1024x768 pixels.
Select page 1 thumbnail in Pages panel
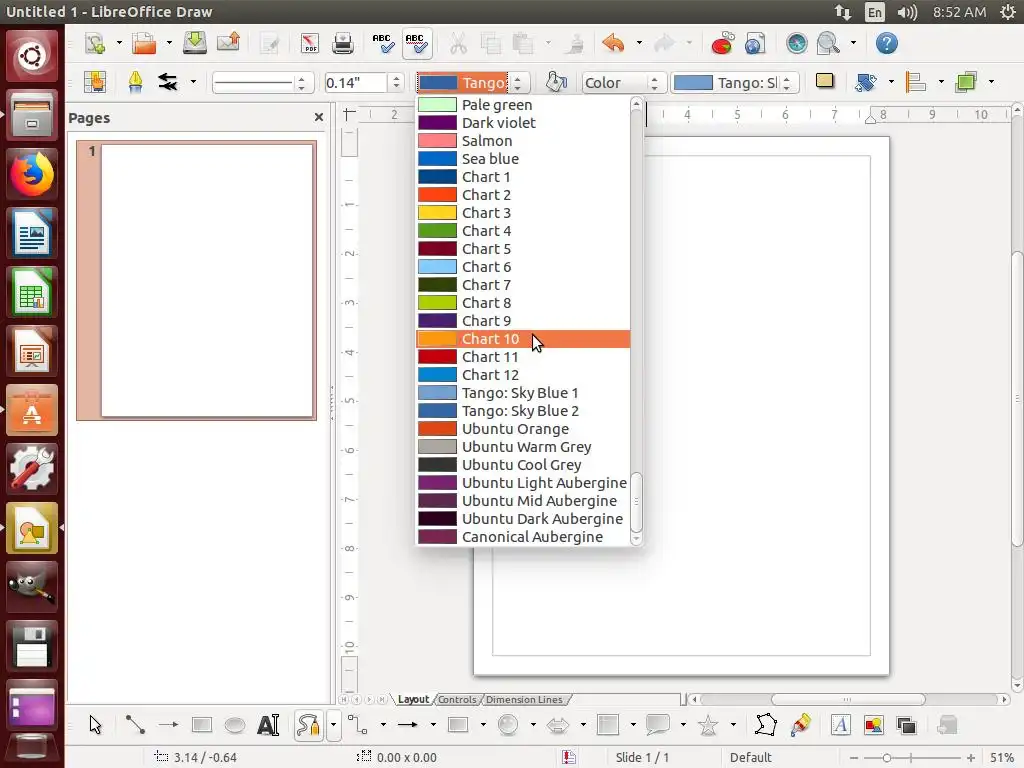point(207,280)
